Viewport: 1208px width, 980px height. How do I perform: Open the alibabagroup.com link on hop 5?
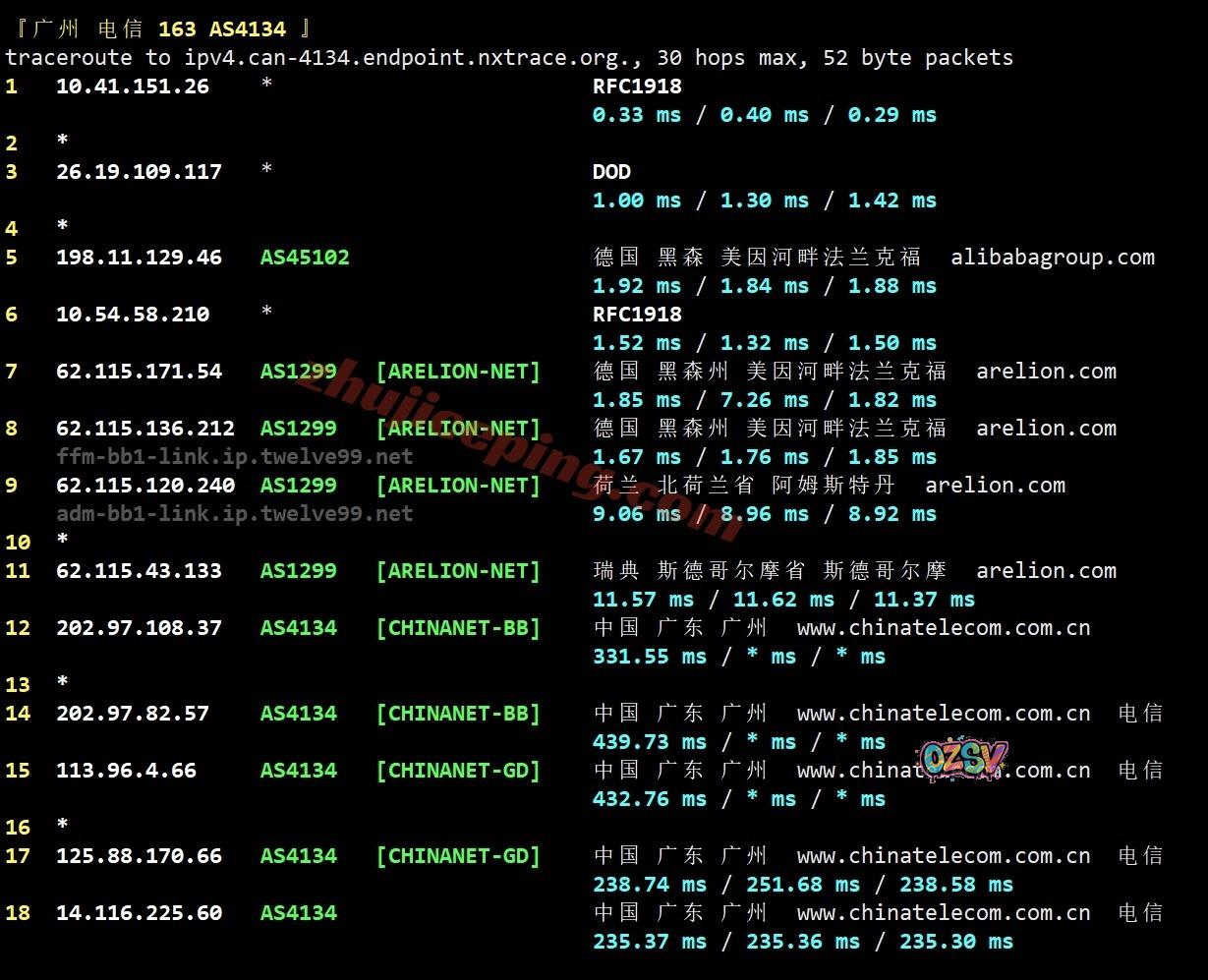1053,258
